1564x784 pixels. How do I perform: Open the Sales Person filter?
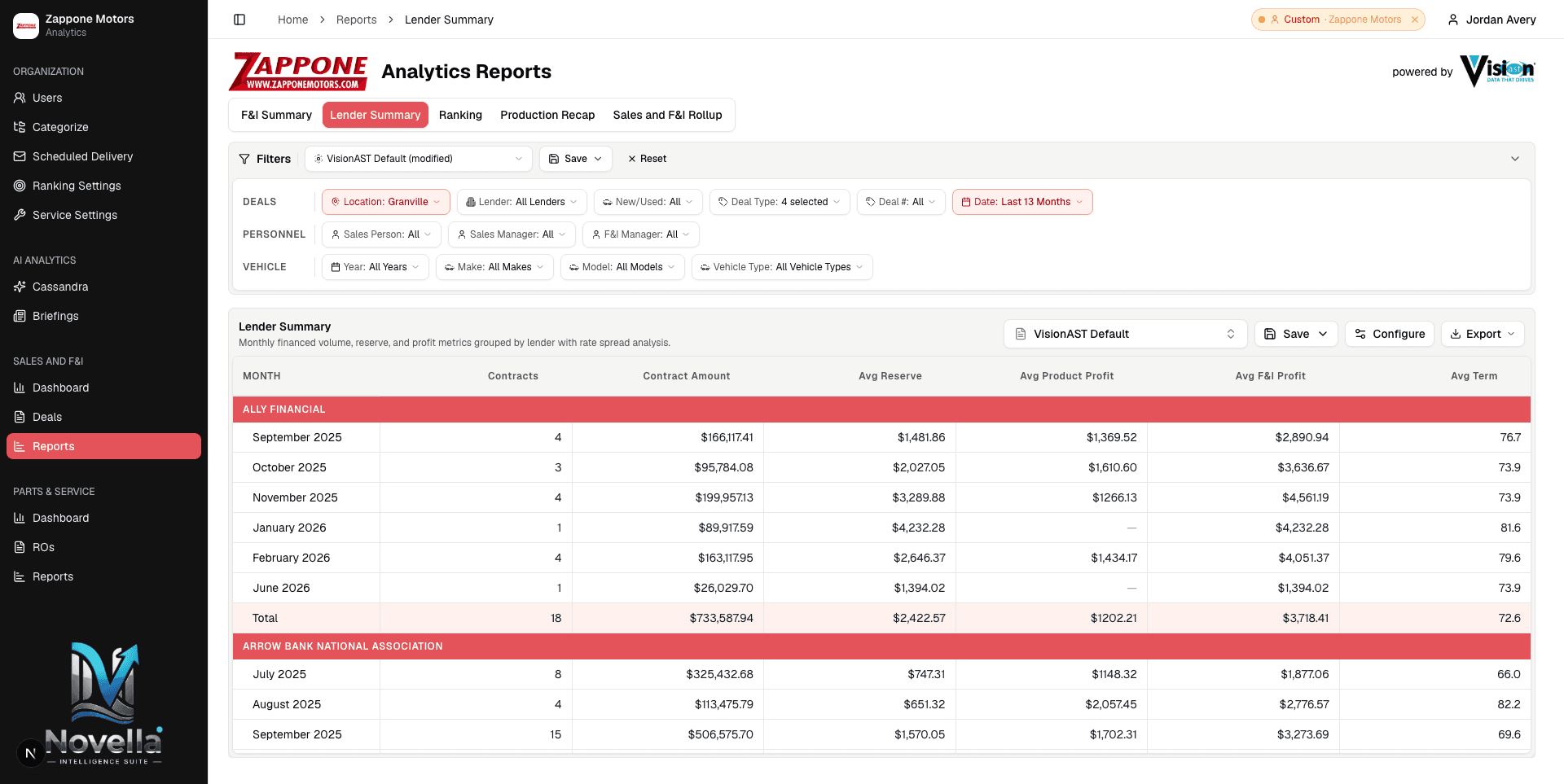pyautogui.click(x=381, y=234)
